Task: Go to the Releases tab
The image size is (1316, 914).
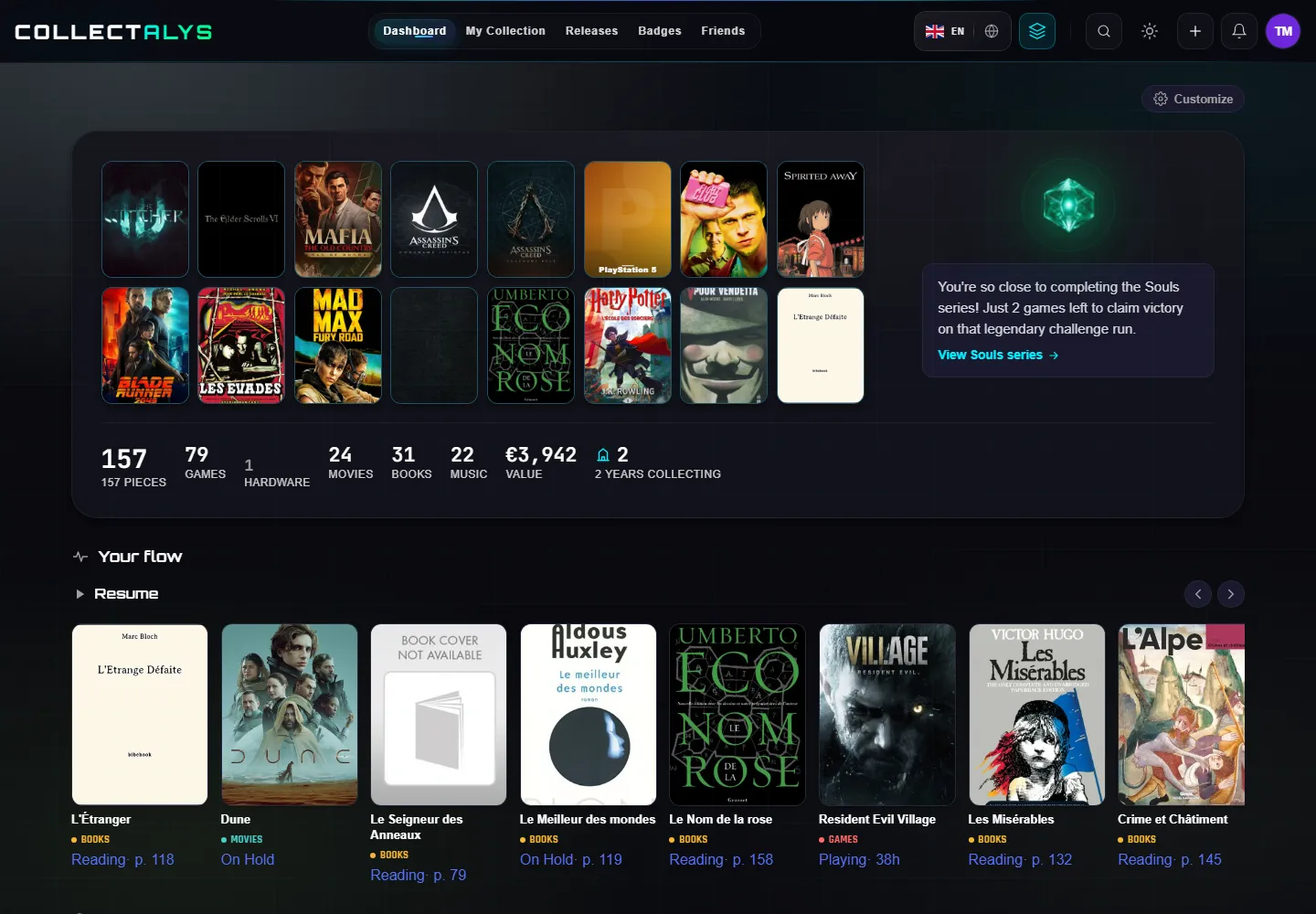Action: click(591, 31)
